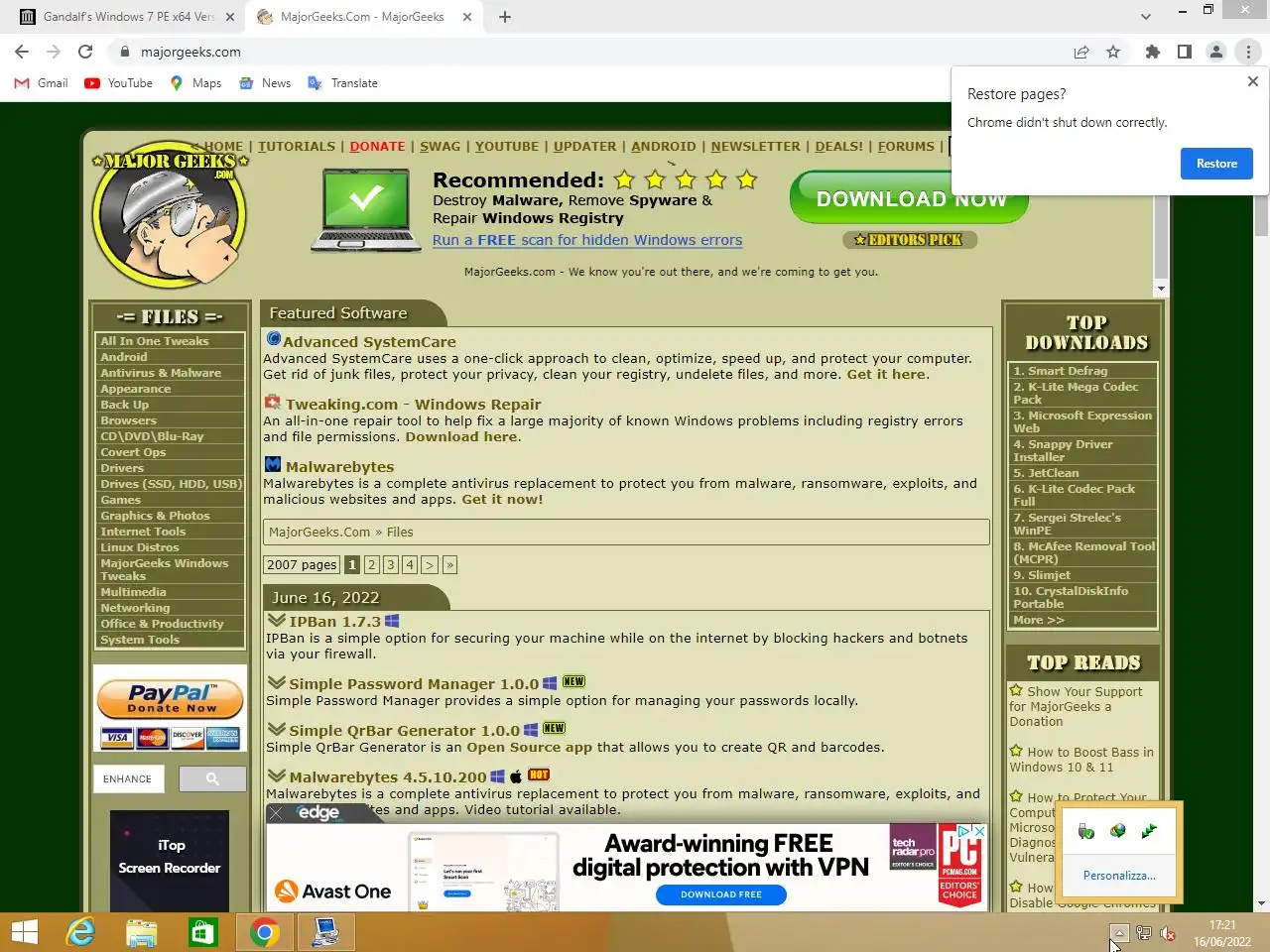1270x952 pixels.
Task: Open the Chrome tab search dropdown
Action: [x=1146, y=16]
